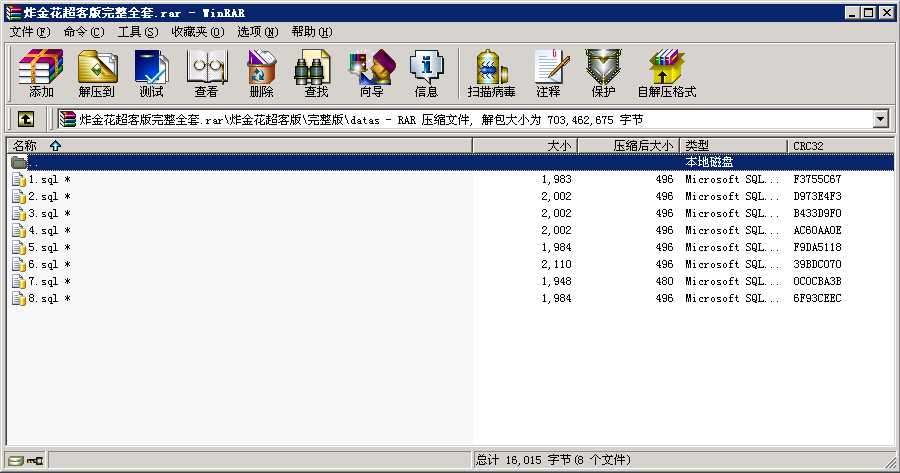Viewport: 900px width, 473px height.
Task: Select the 4.sql file icon
Action: tap(19, 231)
